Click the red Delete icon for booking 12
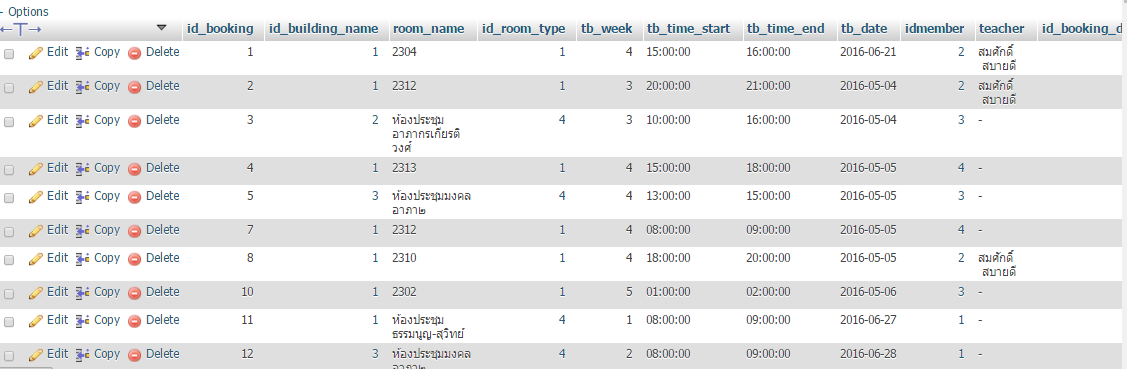This screenshot has height=369, width=1127. click(x=134, y=355)
